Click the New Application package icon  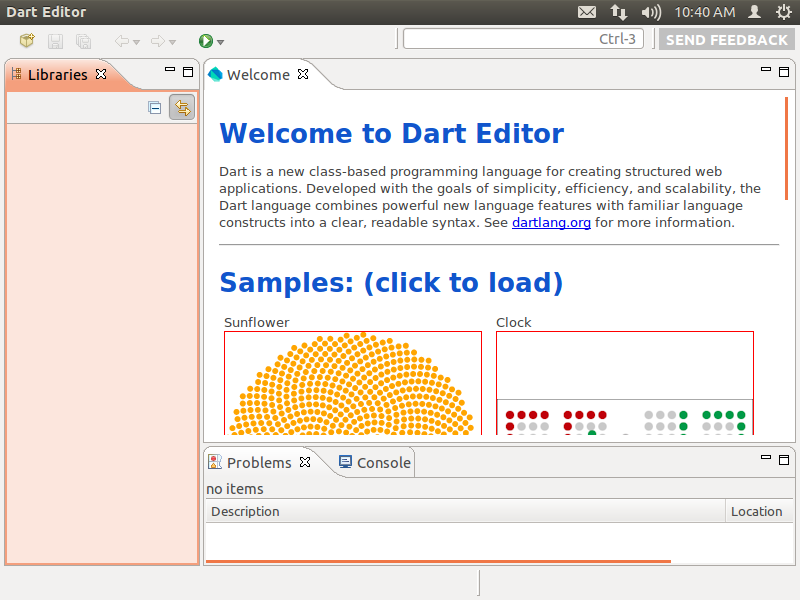coord(27,40)
